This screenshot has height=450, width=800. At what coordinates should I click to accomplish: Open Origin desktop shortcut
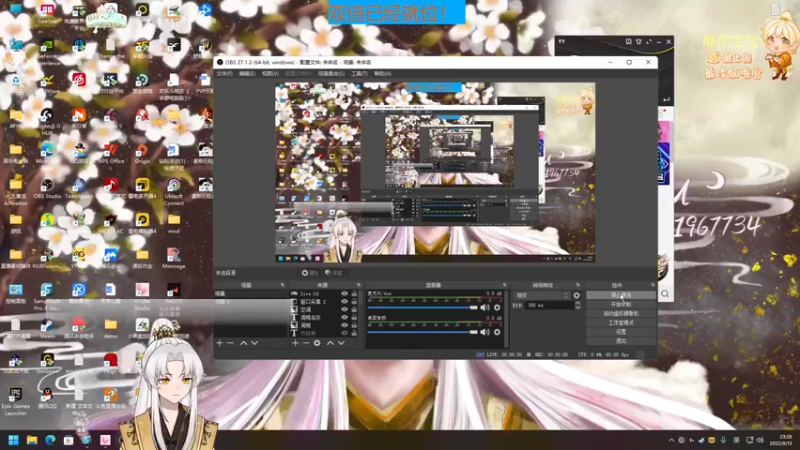pyautogui.click(x=142, y=153)
